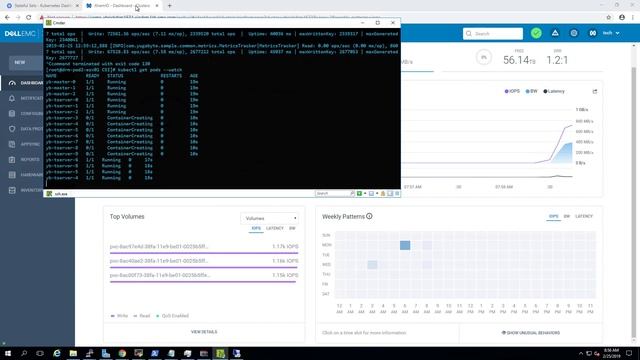Screen dimensions: 640x360
Task: Select BW tab in Top Volumes
Action: 292,229
